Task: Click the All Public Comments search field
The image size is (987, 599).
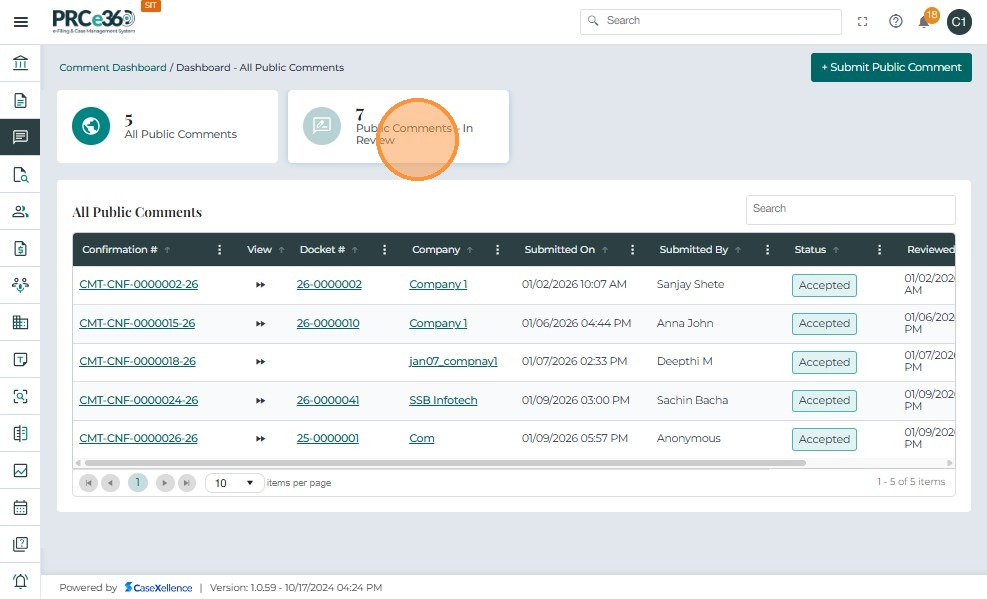Action: (x=850, y=209)
